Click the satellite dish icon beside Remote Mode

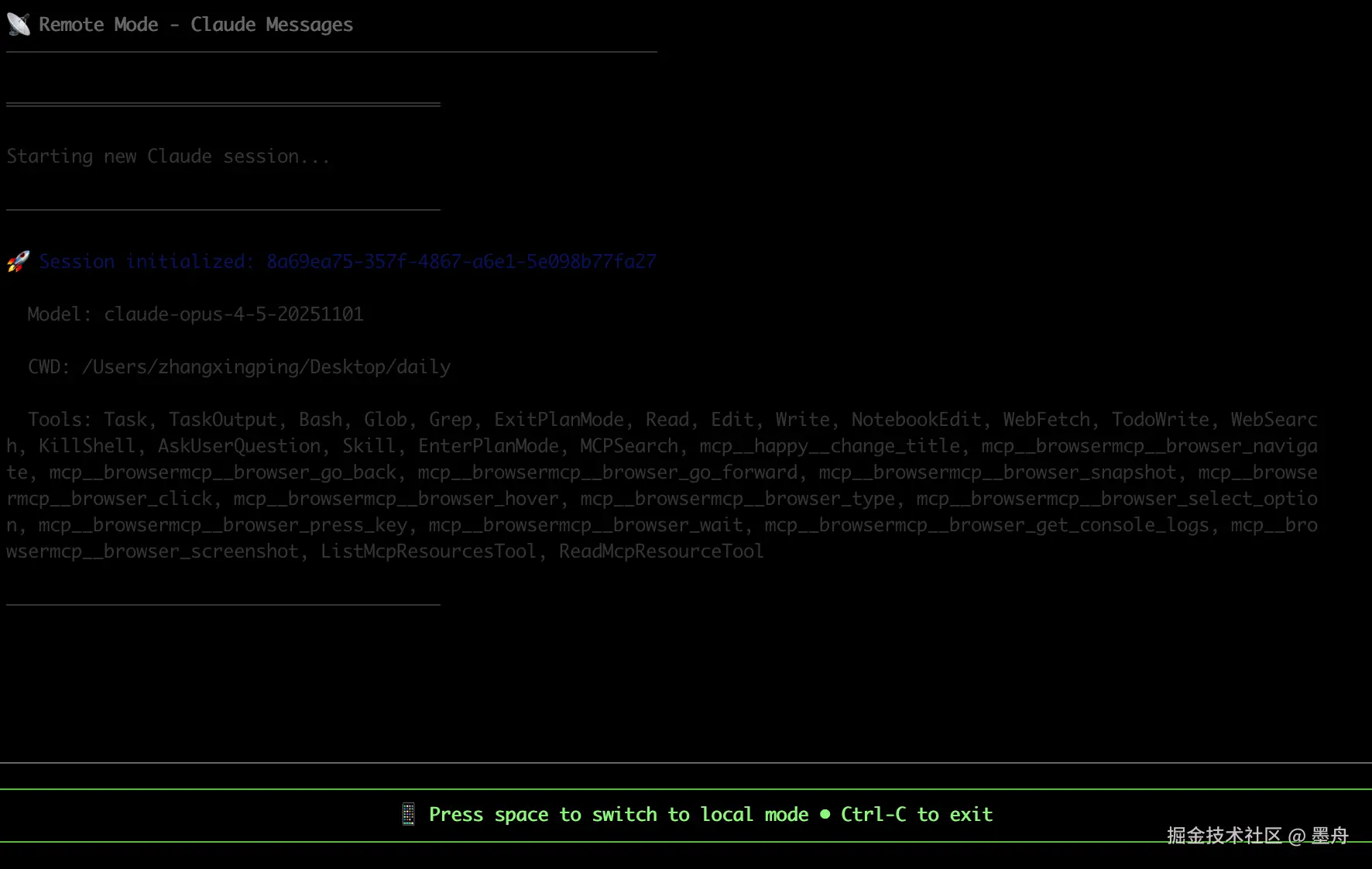pyautogui.click(x=19, y=25)
